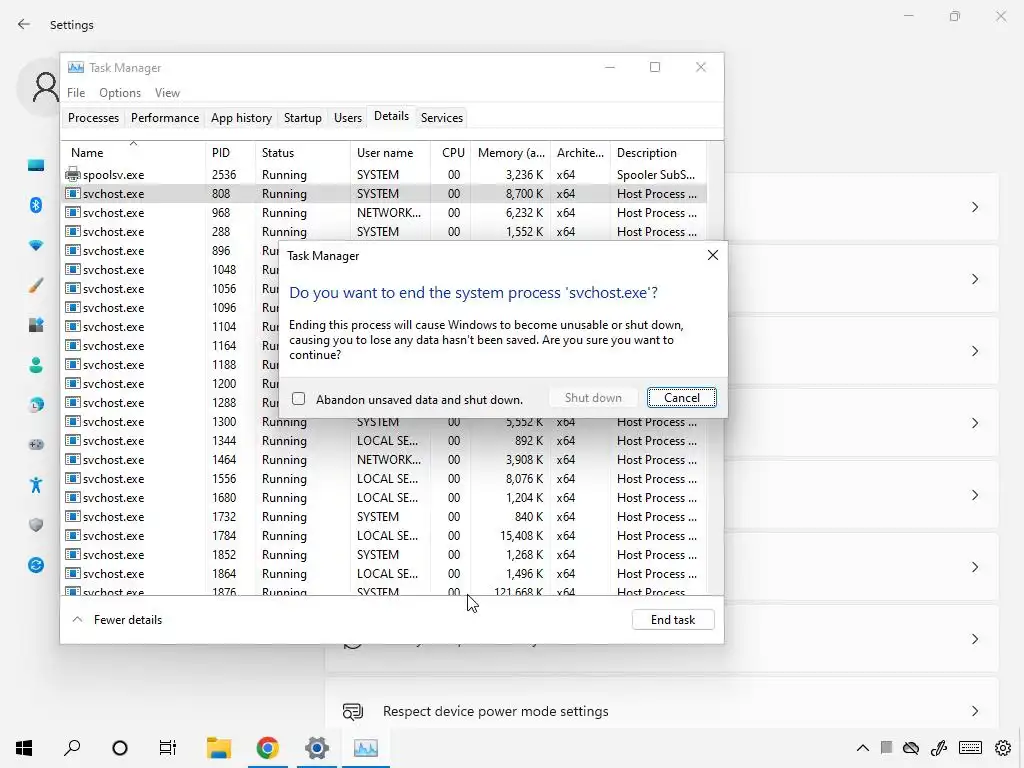The height and width of the screenshot is (768, 1024).
Task: Switch to the Startup tab
Action: [x=302, y=118]
